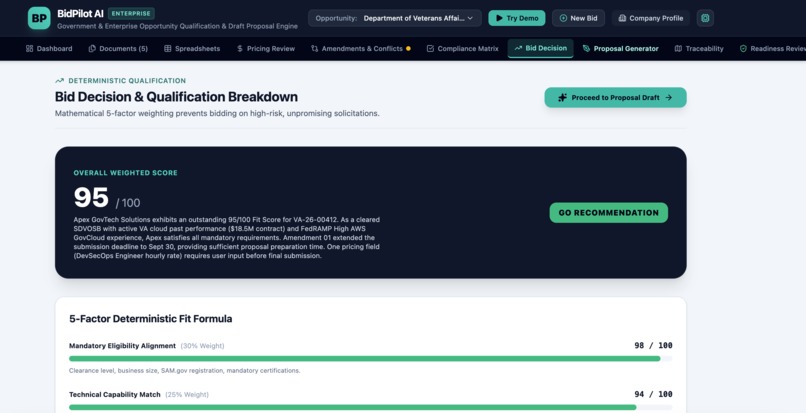806x413 pixels.
Task: Open Amendments & Conflicts tab
Action: (360, 48)
